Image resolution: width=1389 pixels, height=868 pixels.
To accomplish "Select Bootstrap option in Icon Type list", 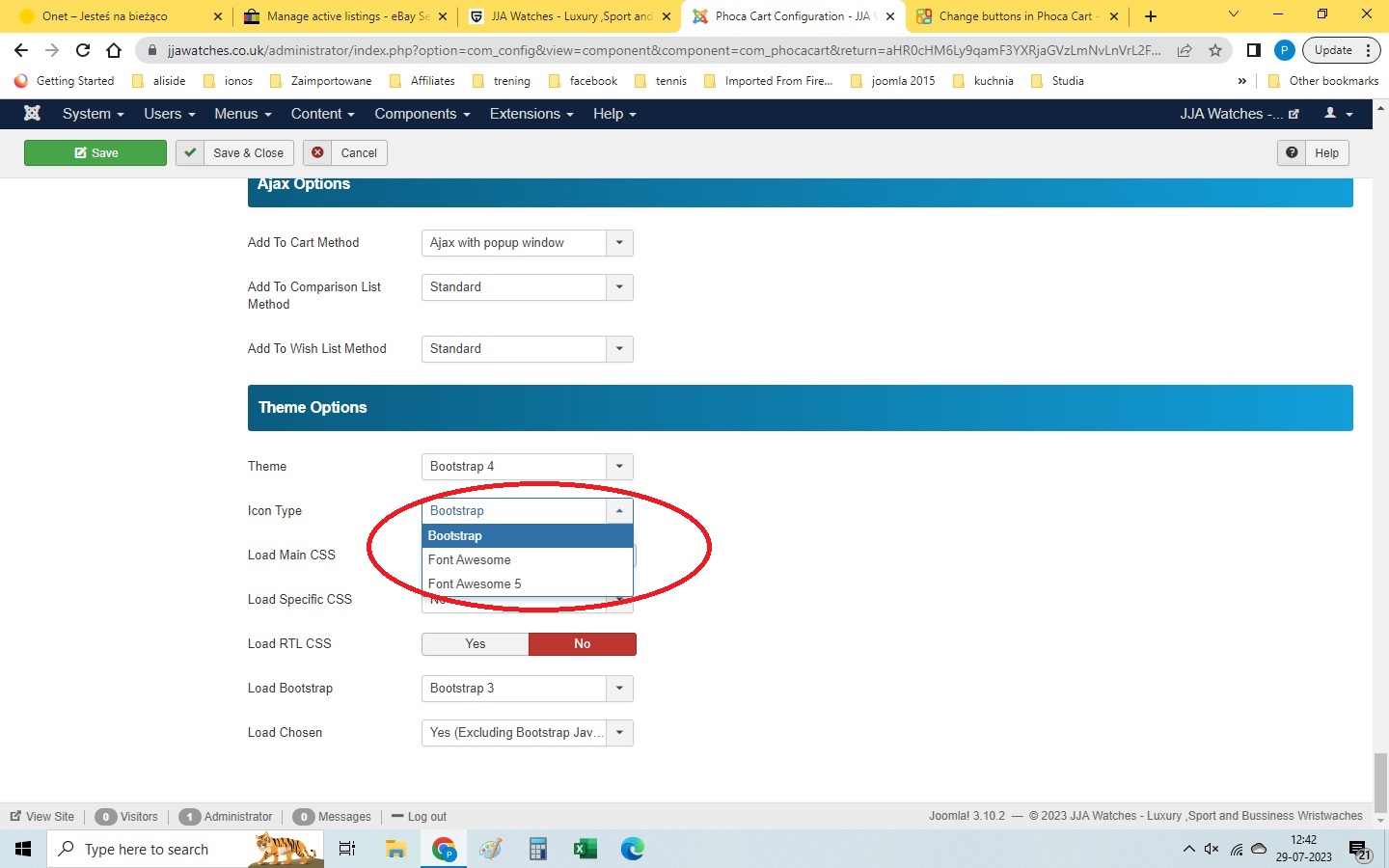I will 528,536.
